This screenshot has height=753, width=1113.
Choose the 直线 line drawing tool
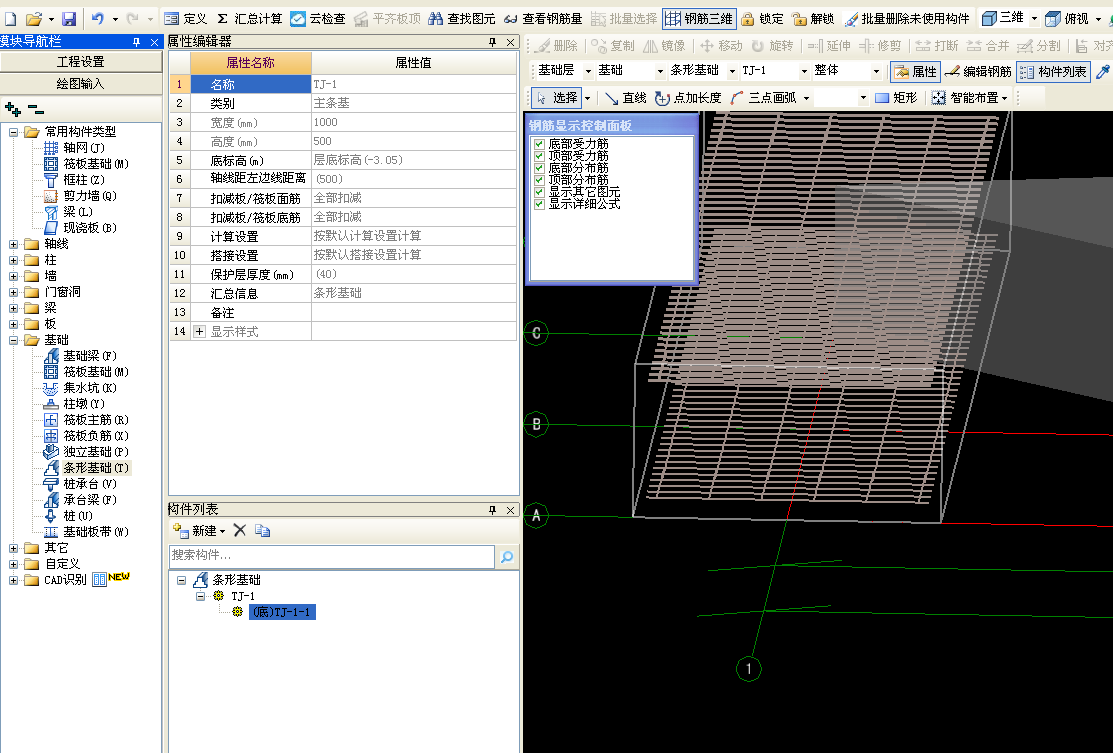pyautogui.click(x=625, y=98)
